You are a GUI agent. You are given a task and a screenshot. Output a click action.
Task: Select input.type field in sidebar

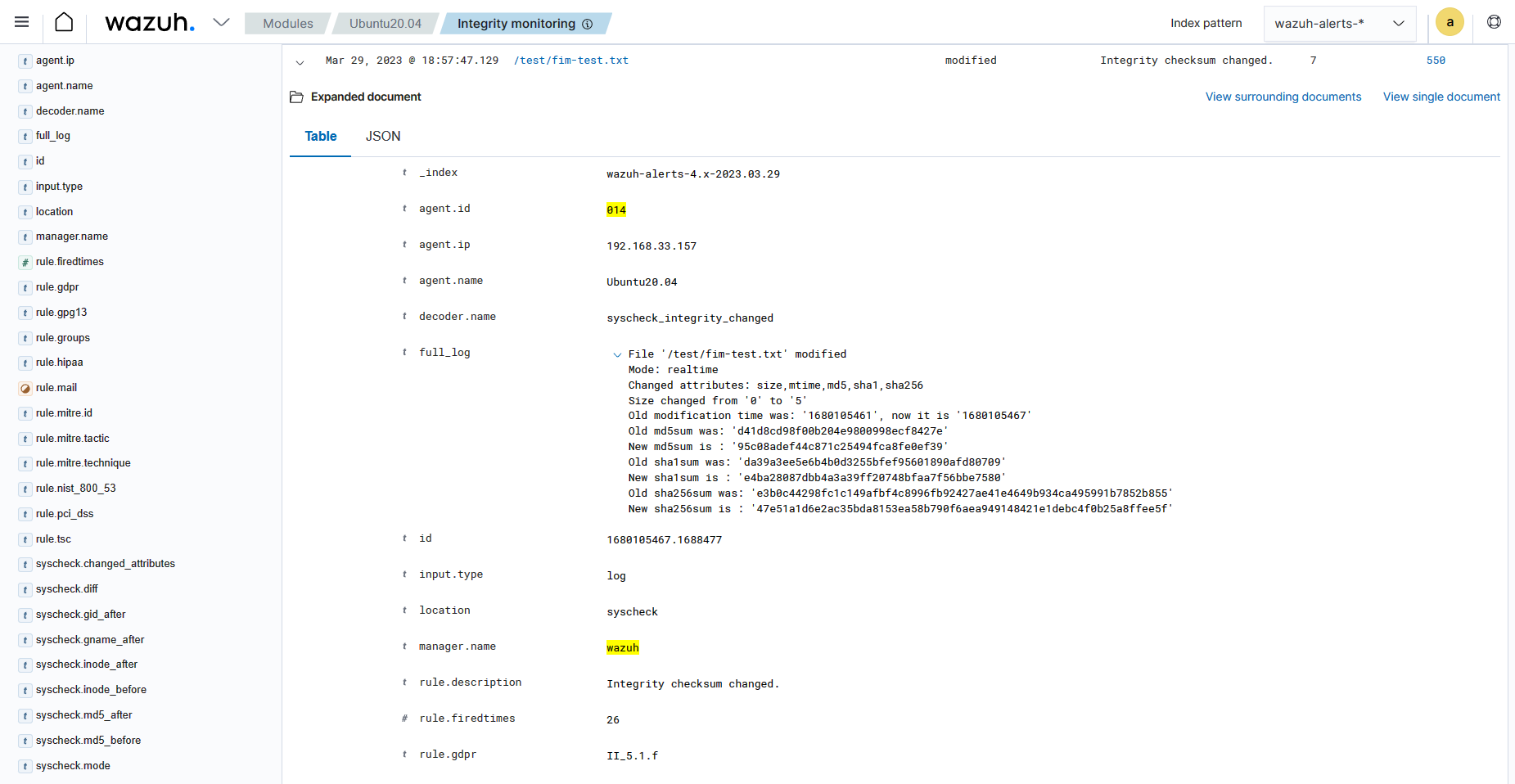[59, 187]
